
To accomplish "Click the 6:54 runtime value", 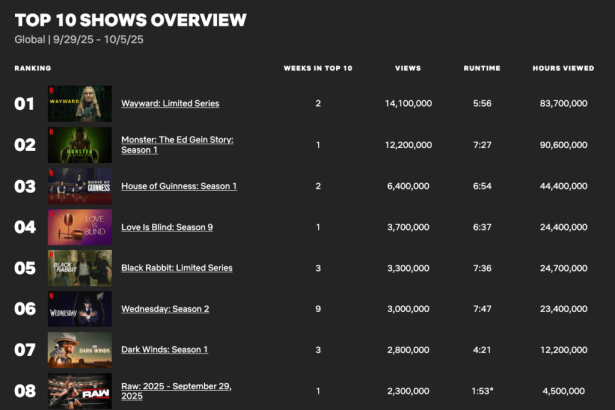I will click(482, 186).
